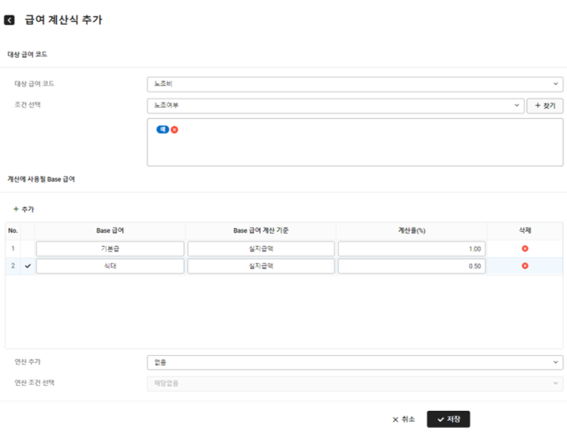Click the 저장 save button
This screenshot has height=438, width=567.
448,419
